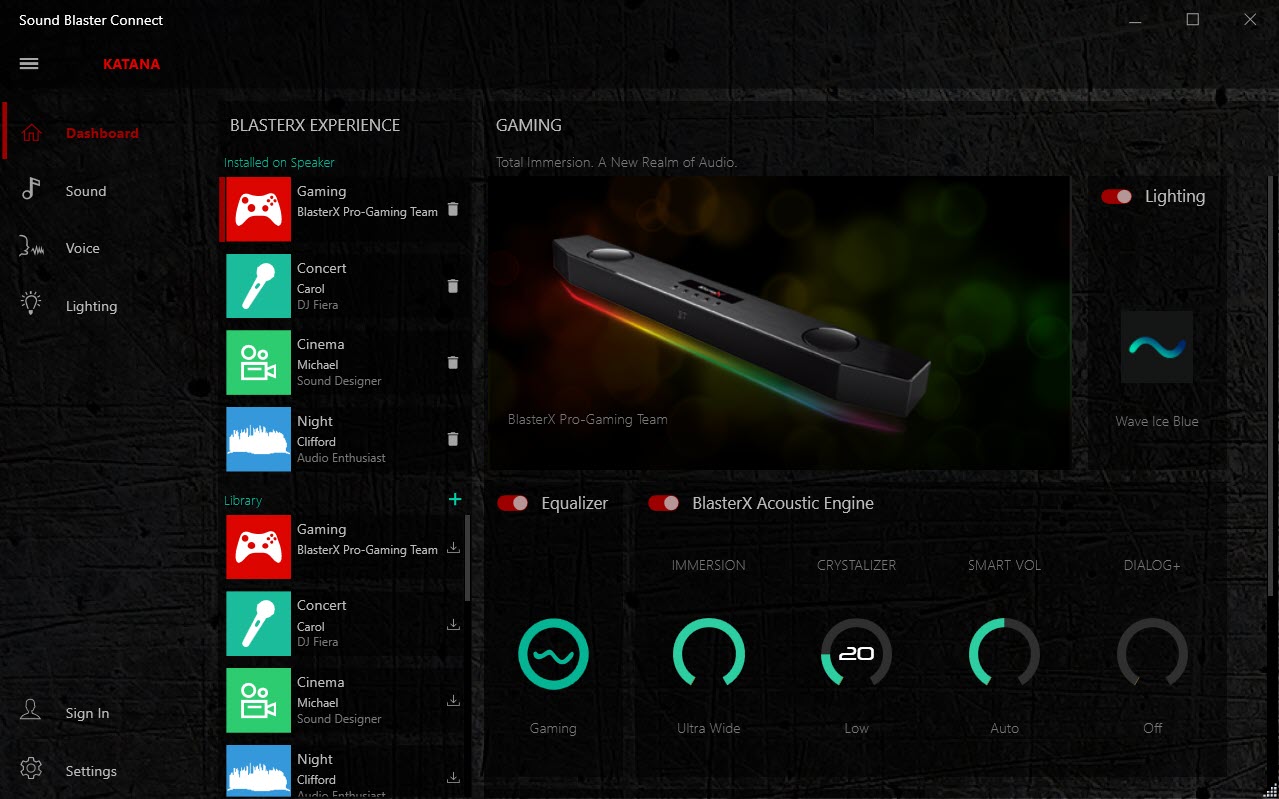Download Library Concert profile to speaker
The image size is (1279, 799).
pos(453,624)
